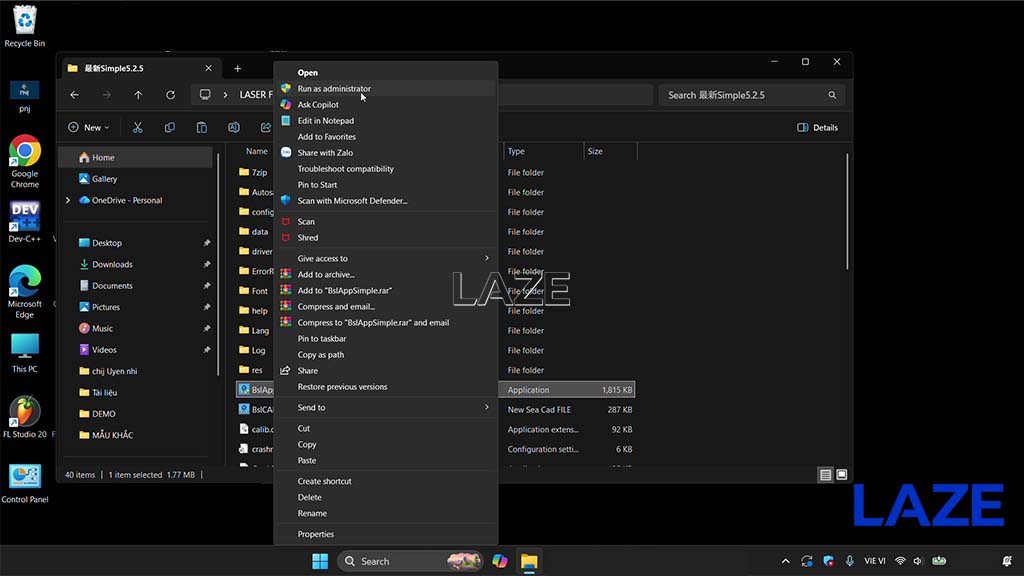
Task: Click the VIE VI language indicator
Action: click(874, 561)
